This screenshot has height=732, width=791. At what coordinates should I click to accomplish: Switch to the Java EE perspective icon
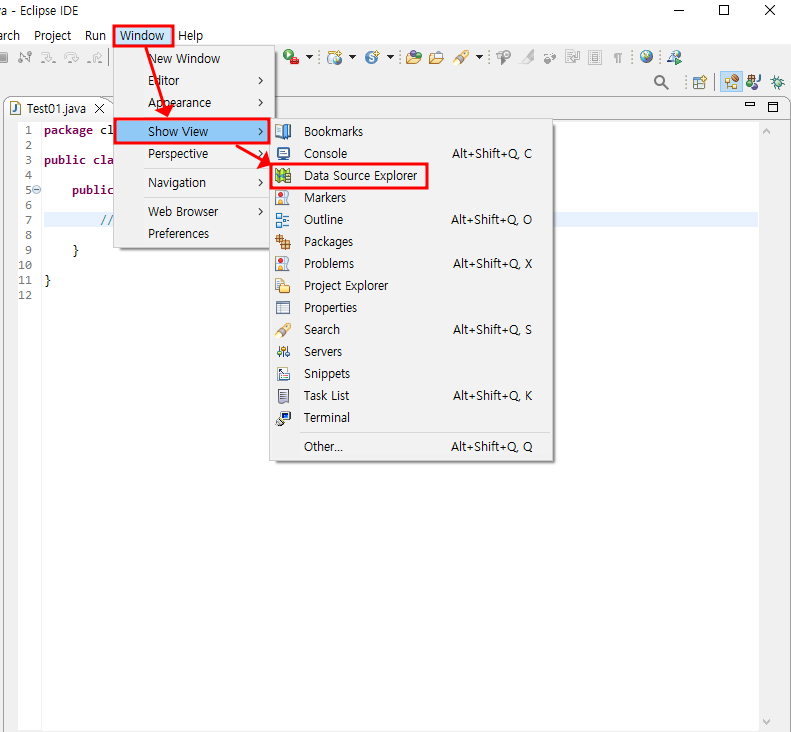coord(731,82)
